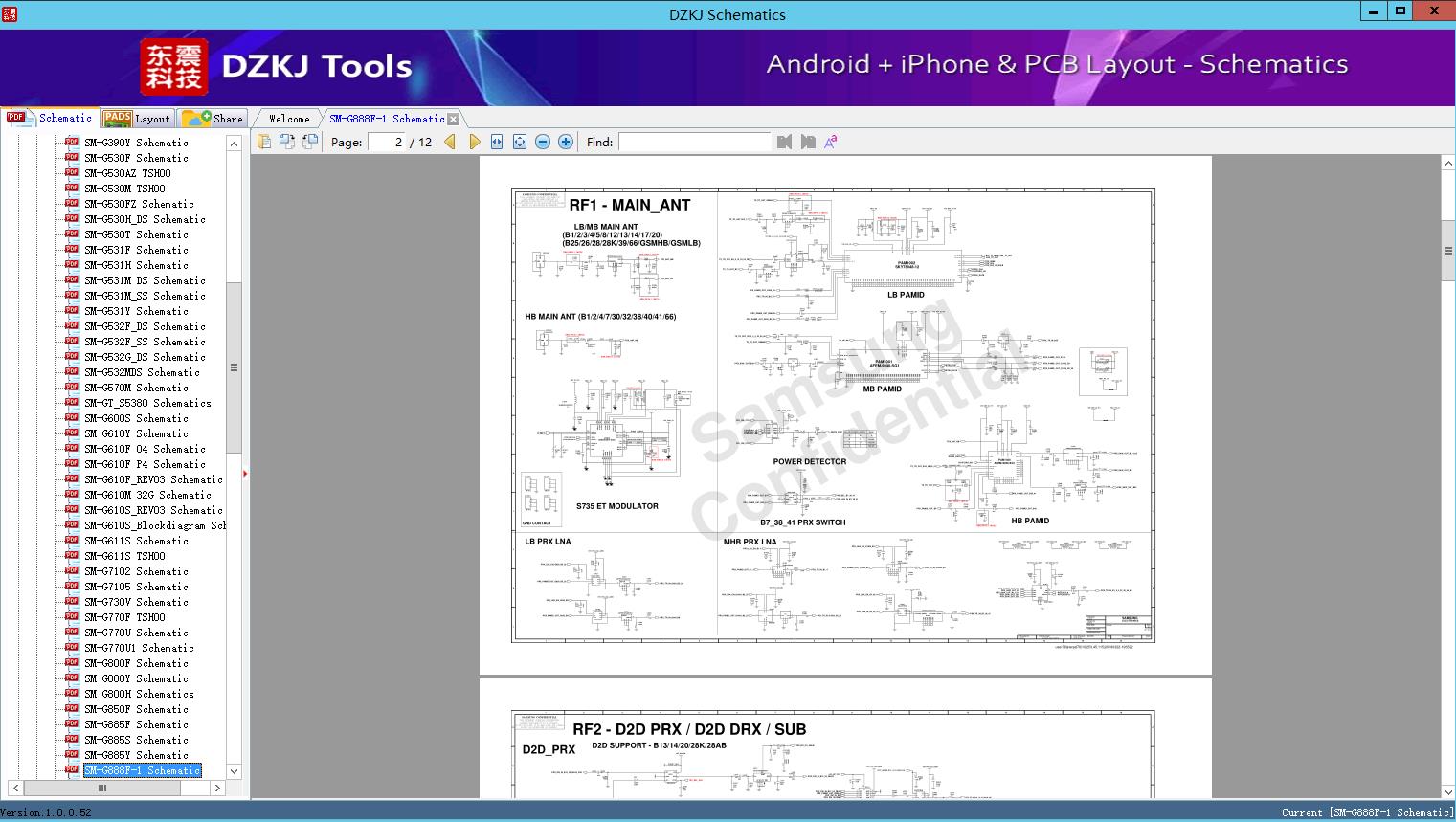The height and width of the screenshot is (822, 1456).
Task: Collapse the side panel with the red splitter arrow
Action: pyautogui.click(x=245, y=474)
